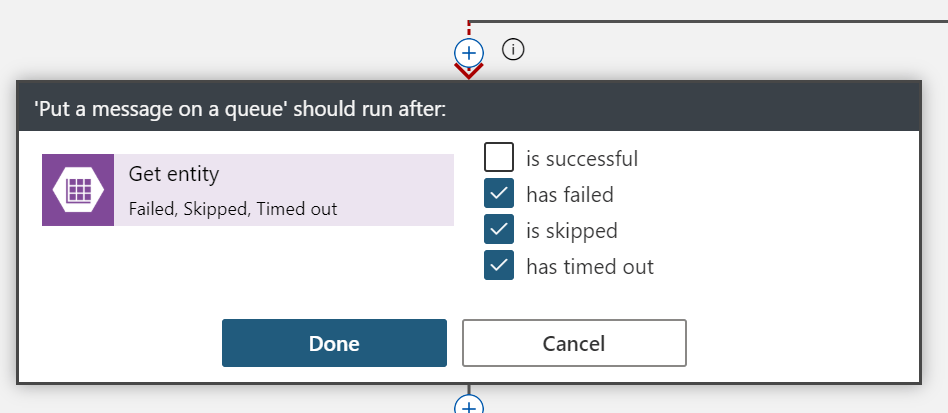This screenshot has height=413, width=948.
Task: Click the 'Failed, Skipped, Timed out' status text
Action: 233,209
